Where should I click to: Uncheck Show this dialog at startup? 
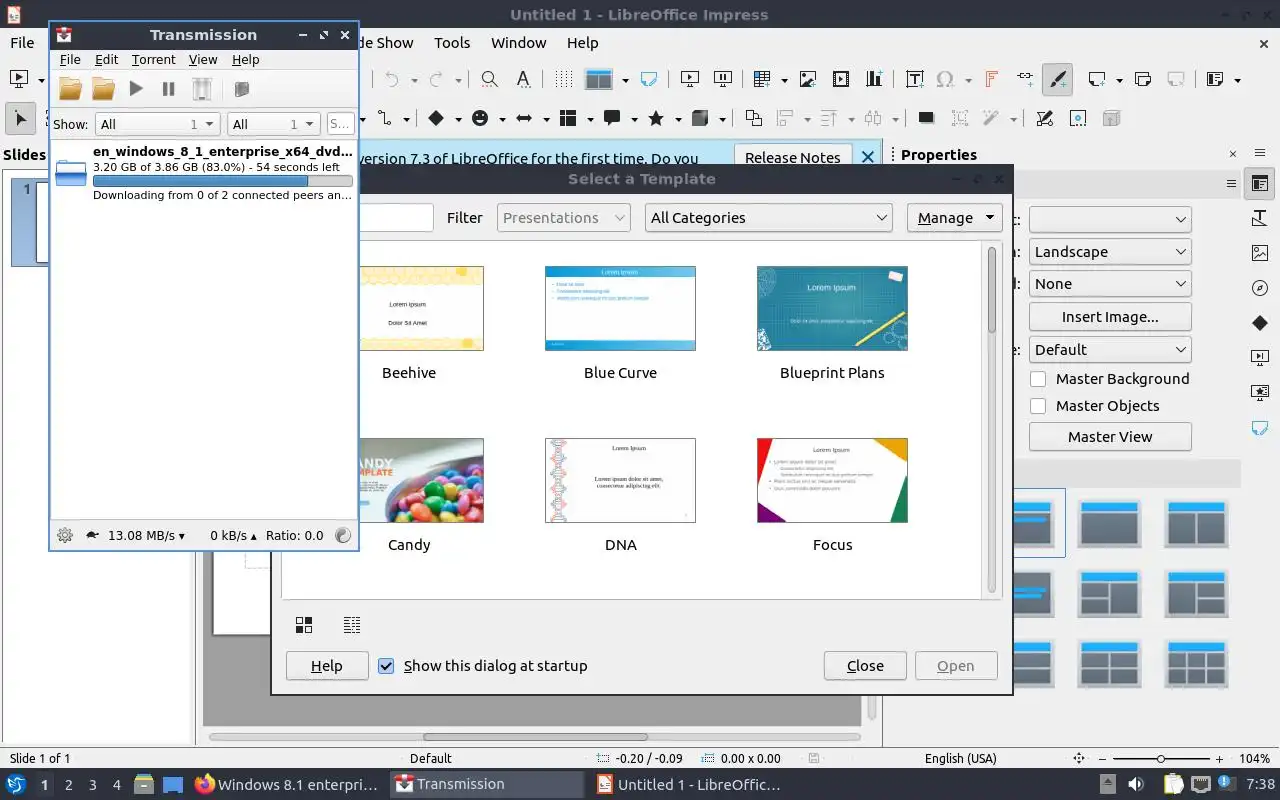click(386, 666)
